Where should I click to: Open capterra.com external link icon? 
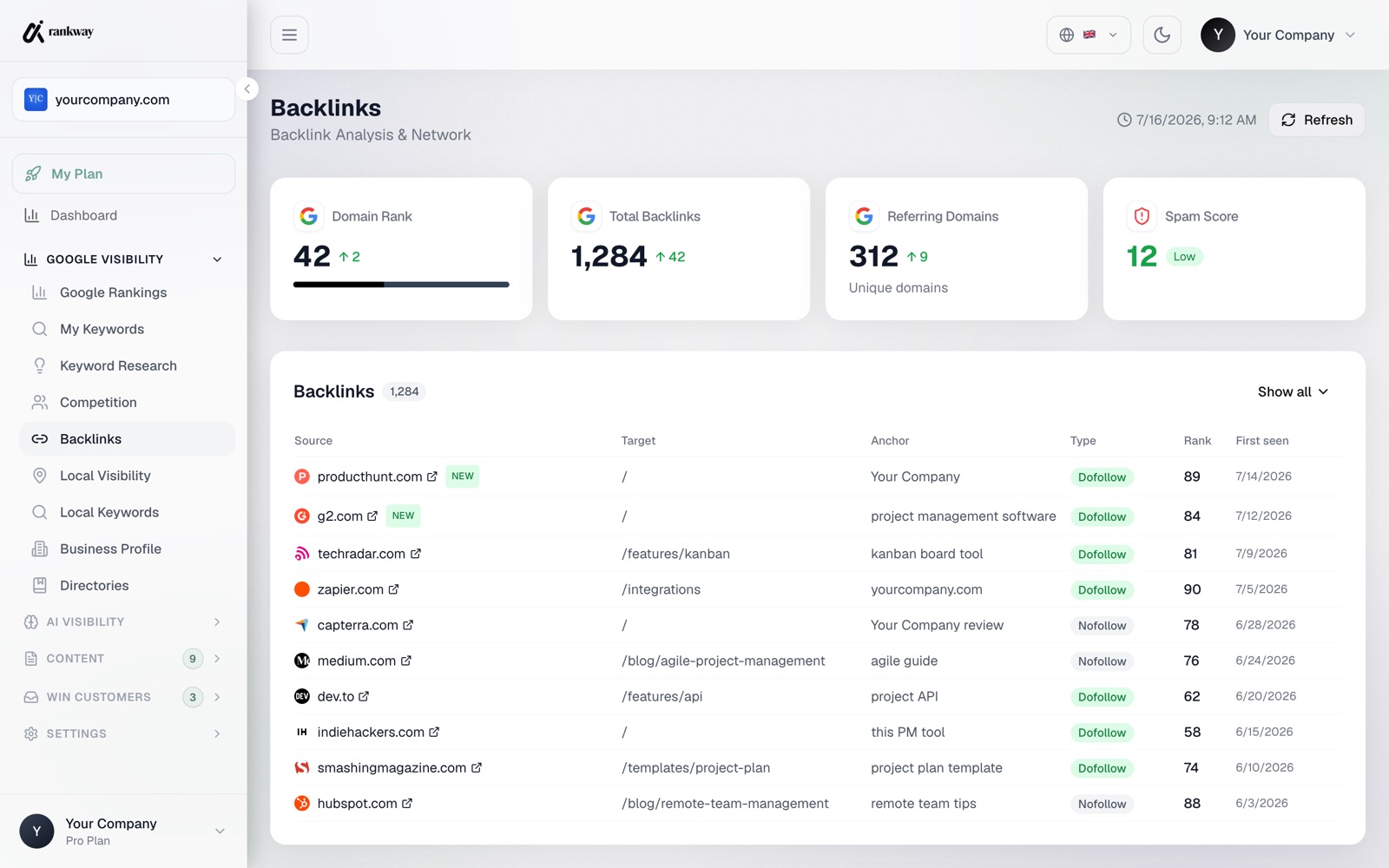click(408, 625)
